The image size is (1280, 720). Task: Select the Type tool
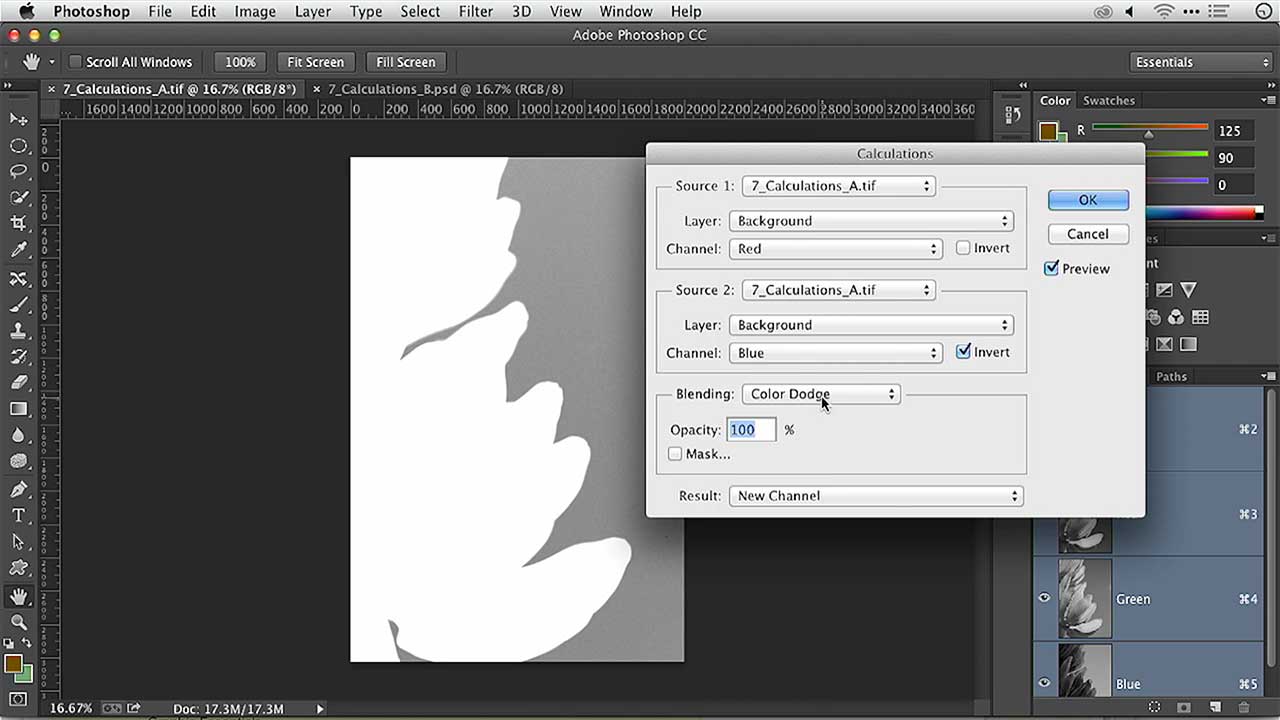tap(20, 516)
